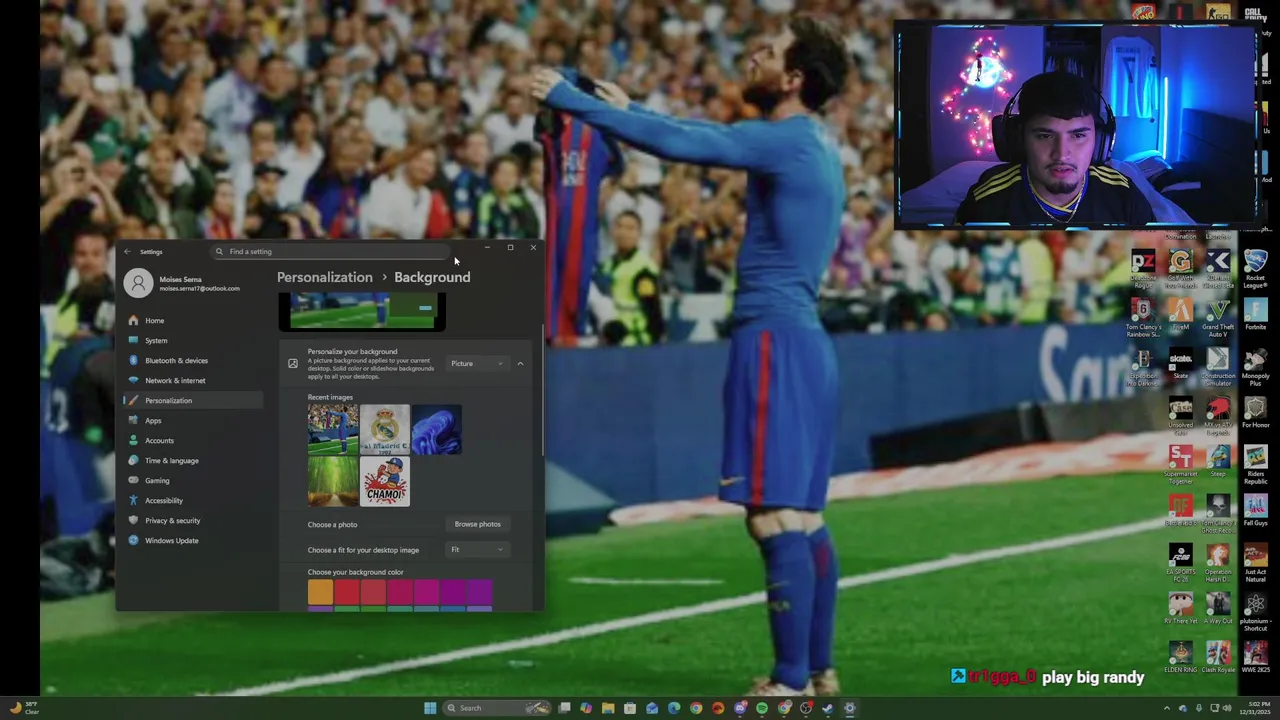Open Monopoly Plus desktop shortcut

(x=1255, y=367)
